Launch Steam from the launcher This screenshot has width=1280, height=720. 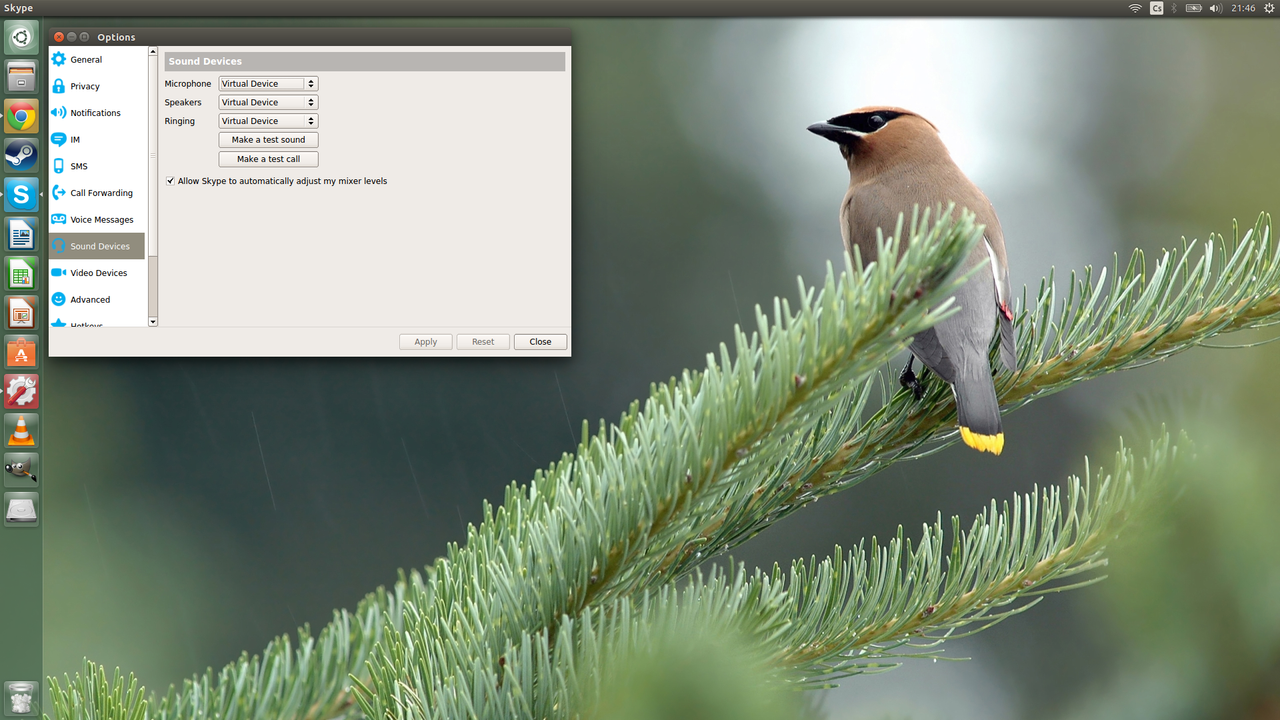click(21, 155)
